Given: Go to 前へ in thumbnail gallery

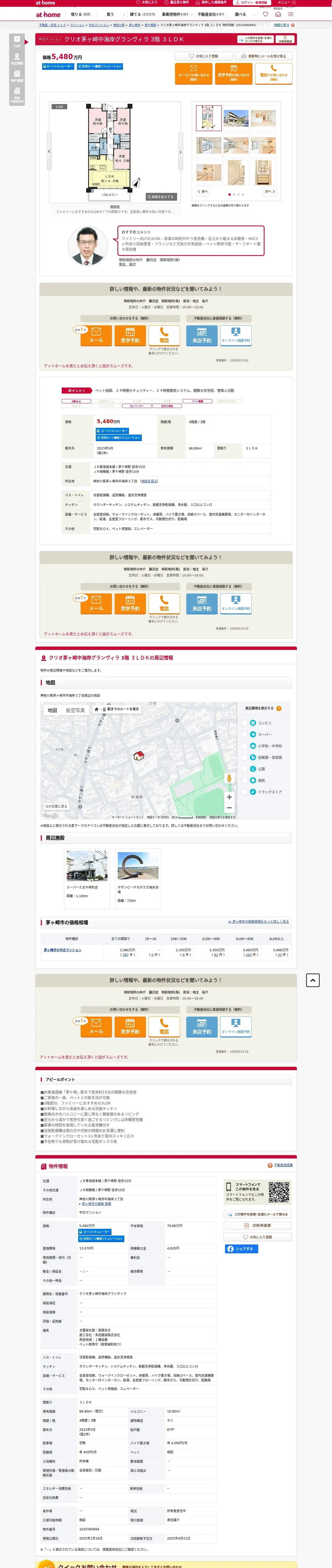Looking at the screenshot, I should pyautogui.click(x=203, y=191).
